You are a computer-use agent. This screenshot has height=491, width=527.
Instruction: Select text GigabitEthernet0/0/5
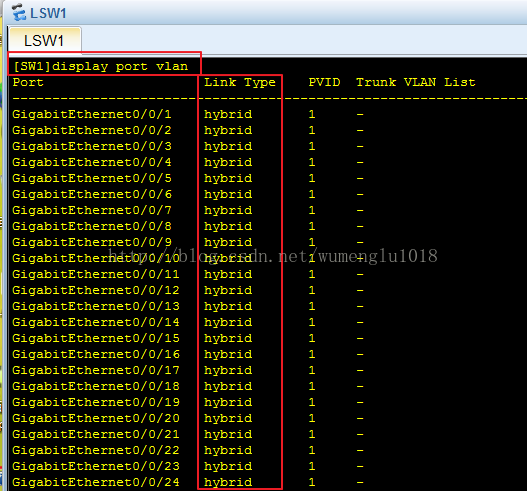pos(92,178)
